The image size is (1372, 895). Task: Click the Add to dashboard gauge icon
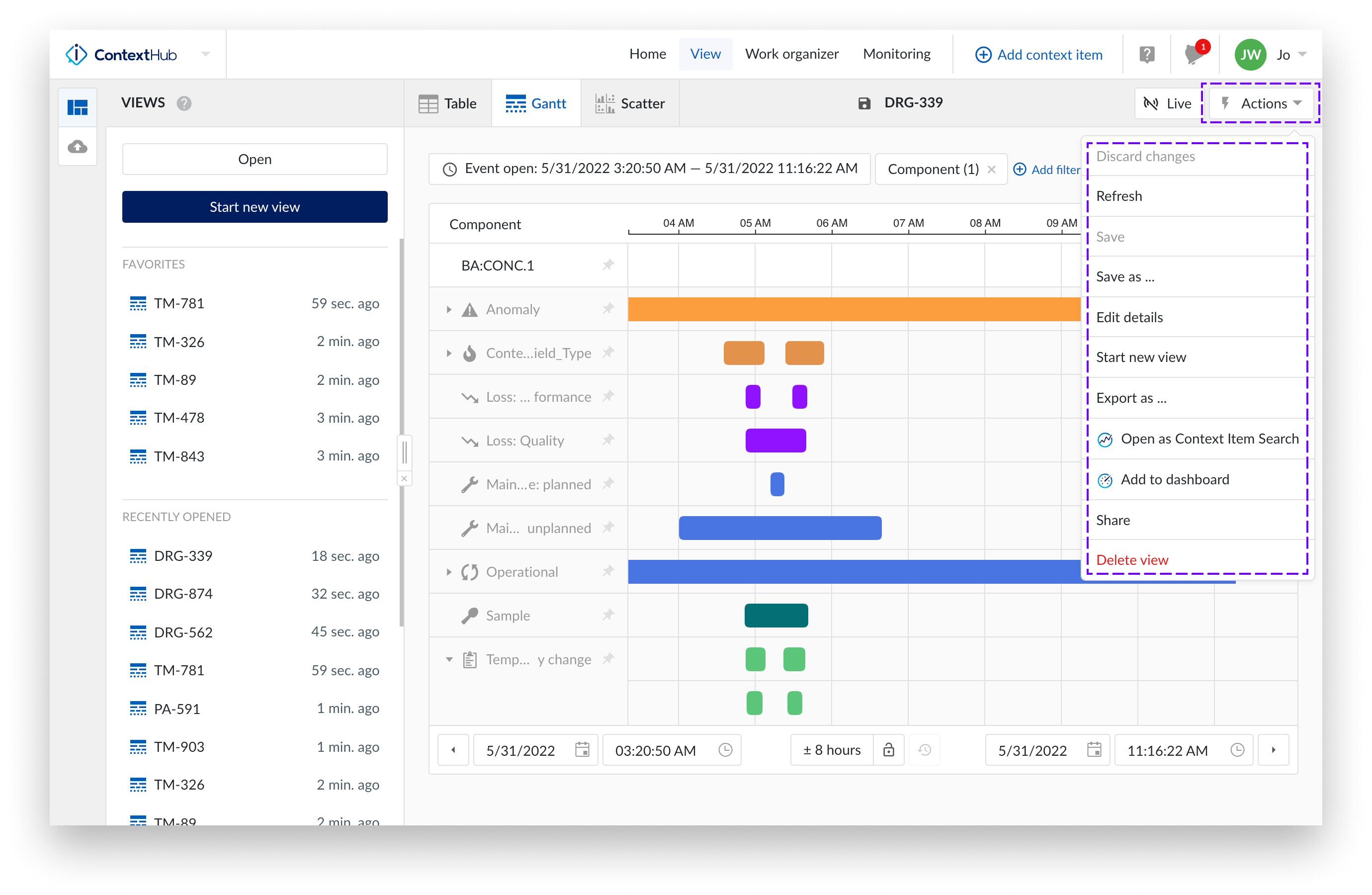tap(1105, 480)
